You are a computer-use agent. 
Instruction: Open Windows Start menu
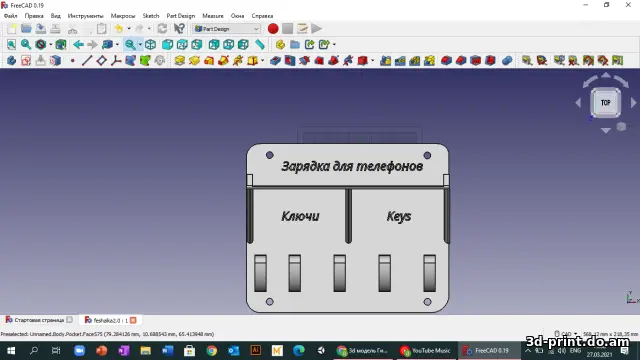[x=11, y=351]
